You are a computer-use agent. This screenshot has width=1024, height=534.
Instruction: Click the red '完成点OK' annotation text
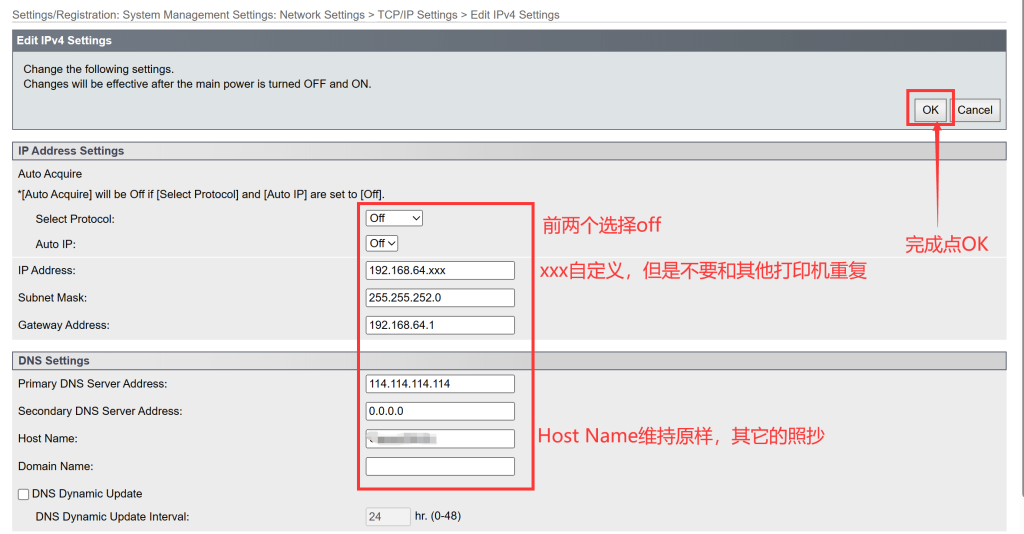point(946,244)
